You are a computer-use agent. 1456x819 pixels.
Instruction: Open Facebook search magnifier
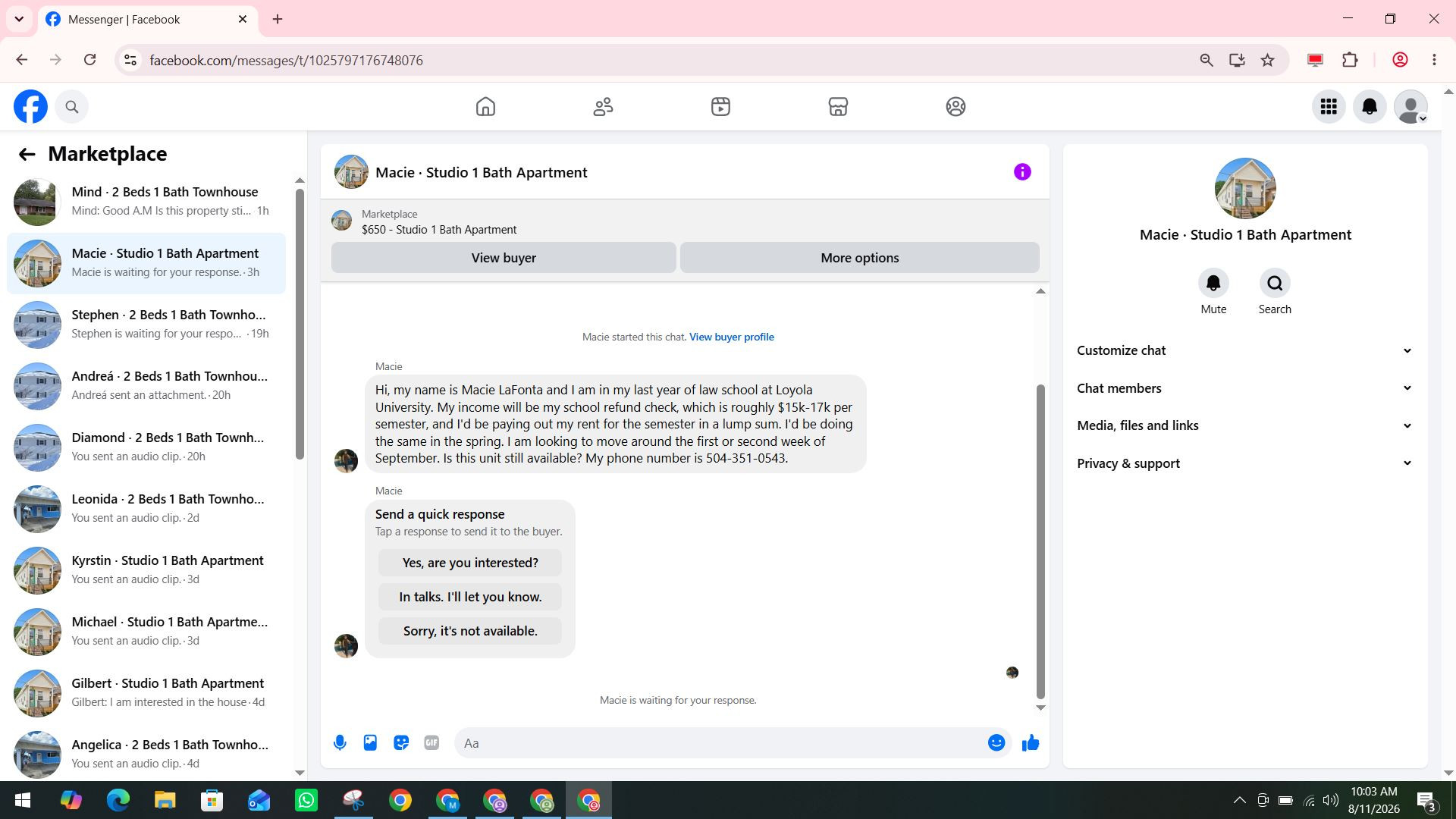point(72,107)
